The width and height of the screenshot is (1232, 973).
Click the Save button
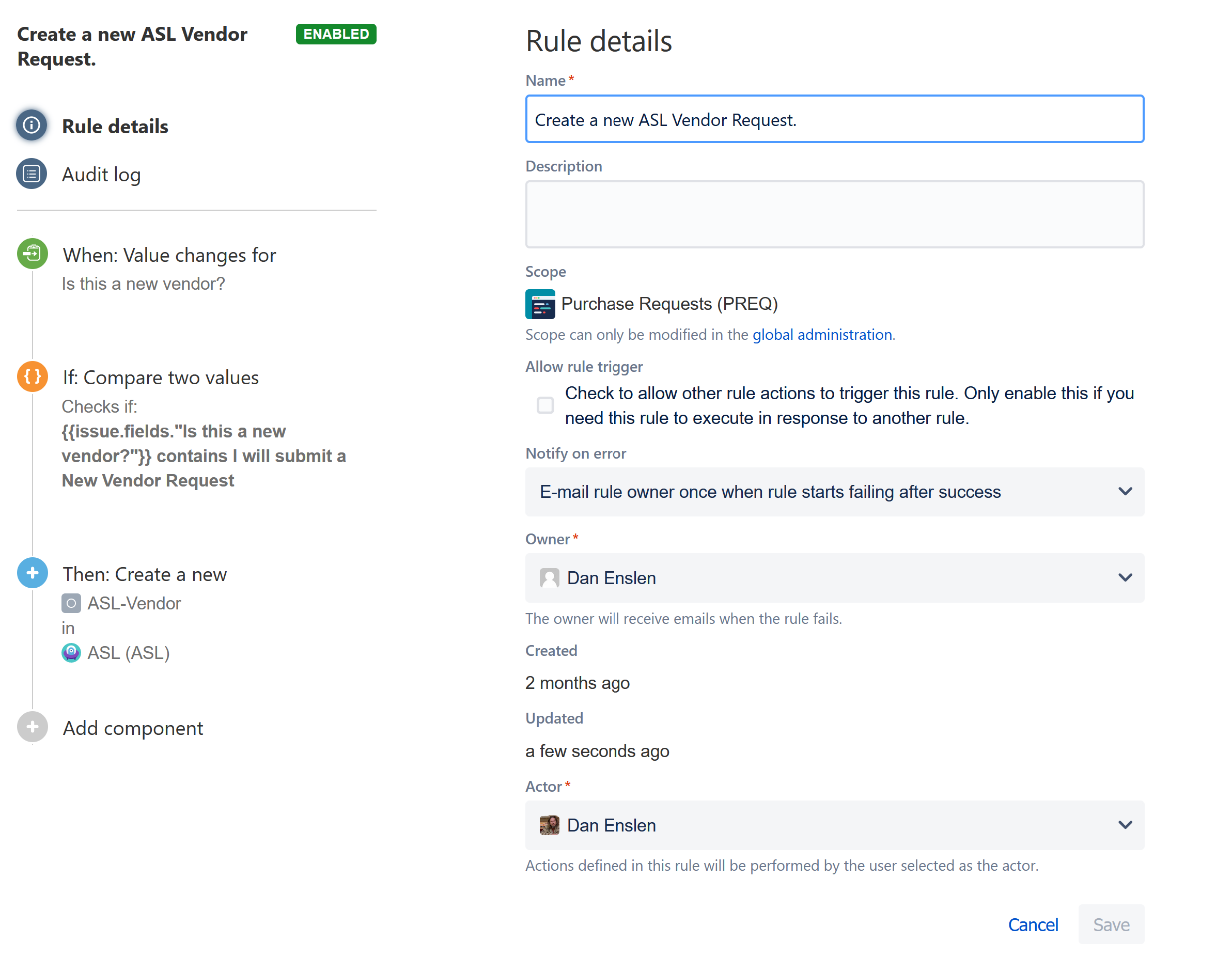(1111, 924)
